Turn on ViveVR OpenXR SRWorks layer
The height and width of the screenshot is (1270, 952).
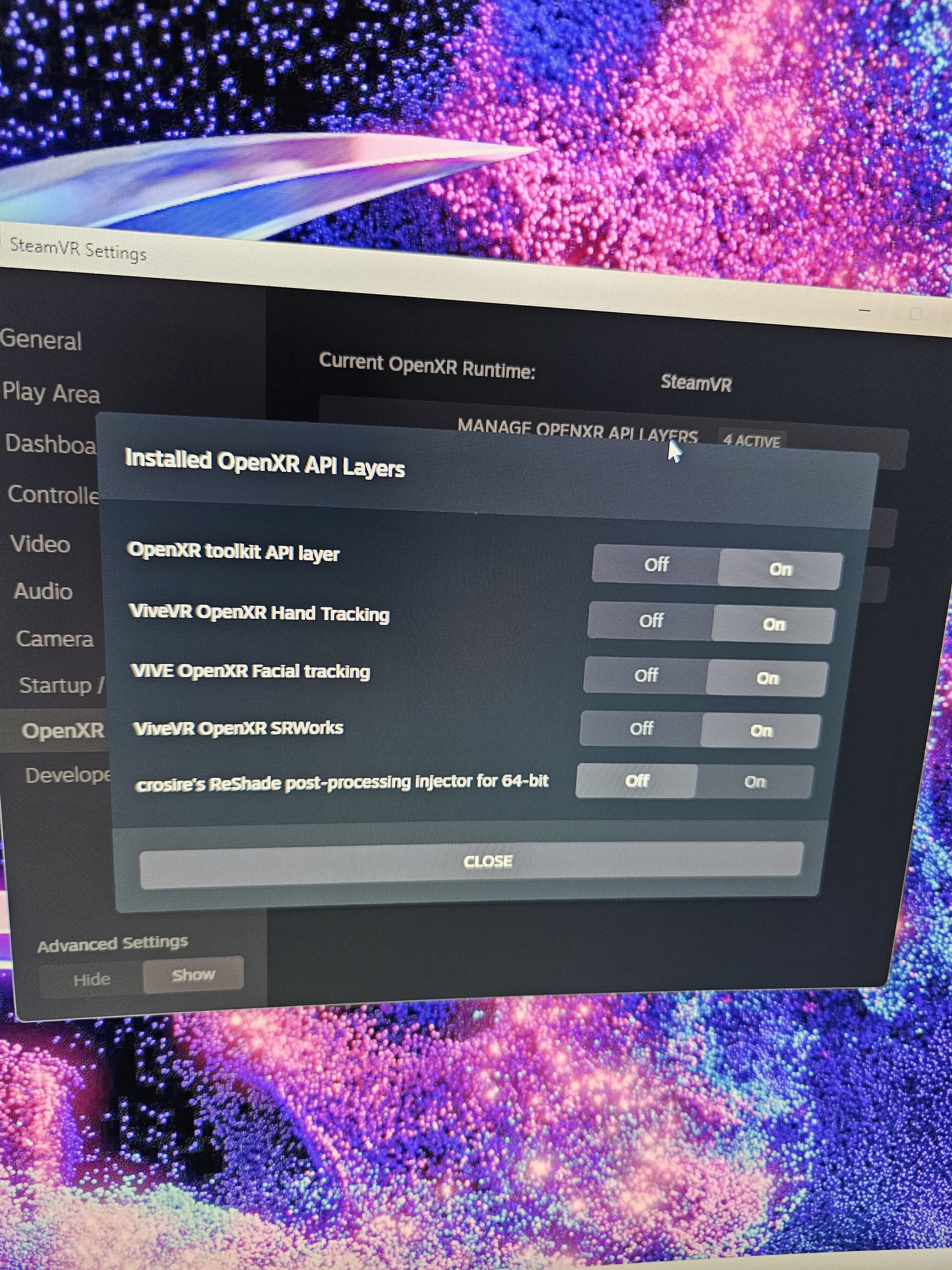(761, 731)
